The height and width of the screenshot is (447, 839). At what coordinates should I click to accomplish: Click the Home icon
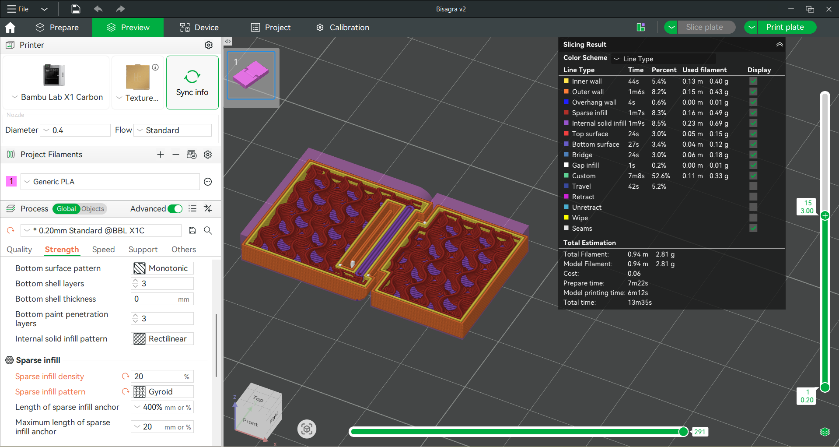(10, 27)
